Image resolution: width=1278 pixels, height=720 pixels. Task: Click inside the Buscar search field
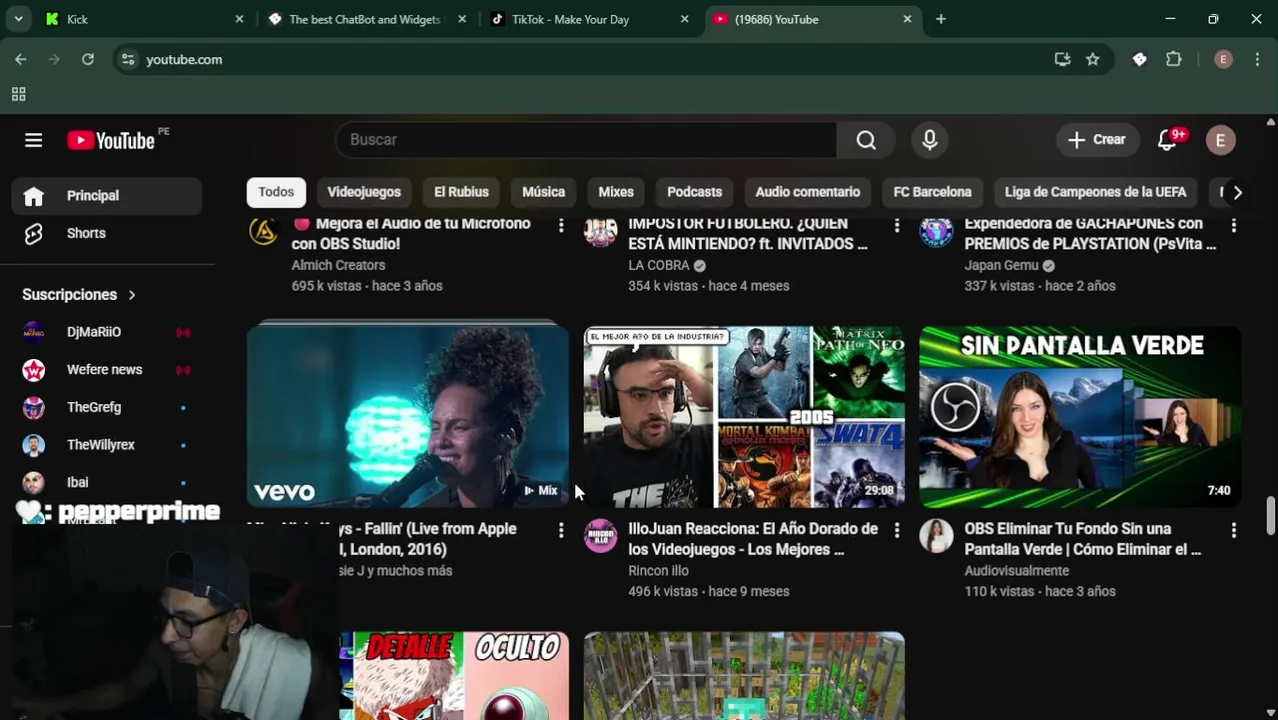[586, 140]
